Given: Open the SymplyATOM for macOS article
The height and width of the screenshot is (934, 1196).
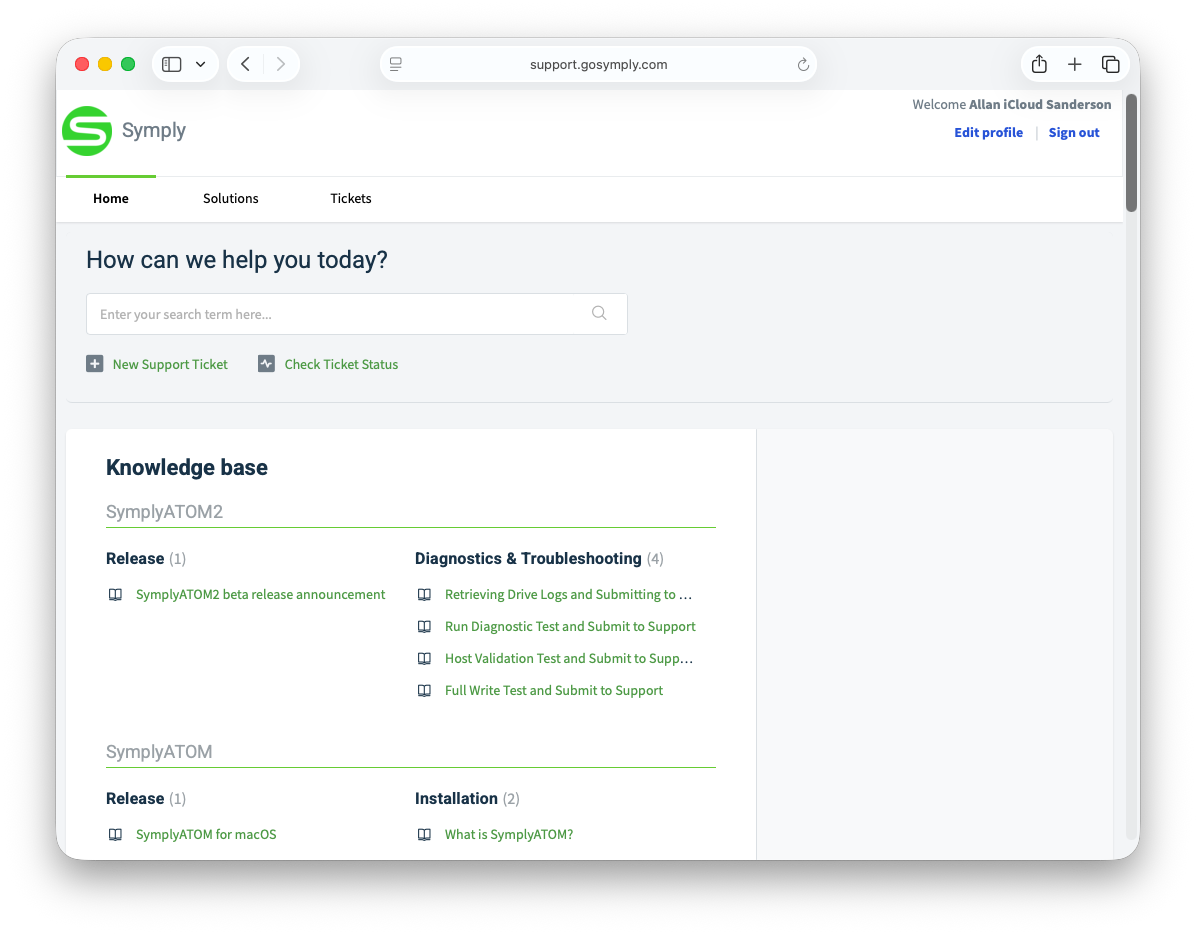Looking at the screenshot, I should [x=206, y=835].
